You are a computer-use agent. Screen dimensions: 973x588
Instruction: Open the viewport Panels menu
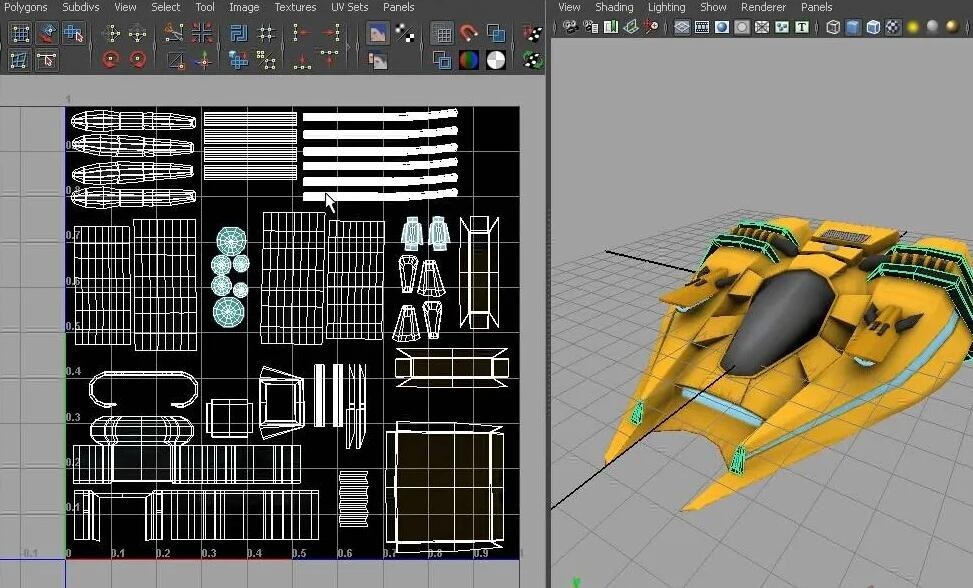817,7
